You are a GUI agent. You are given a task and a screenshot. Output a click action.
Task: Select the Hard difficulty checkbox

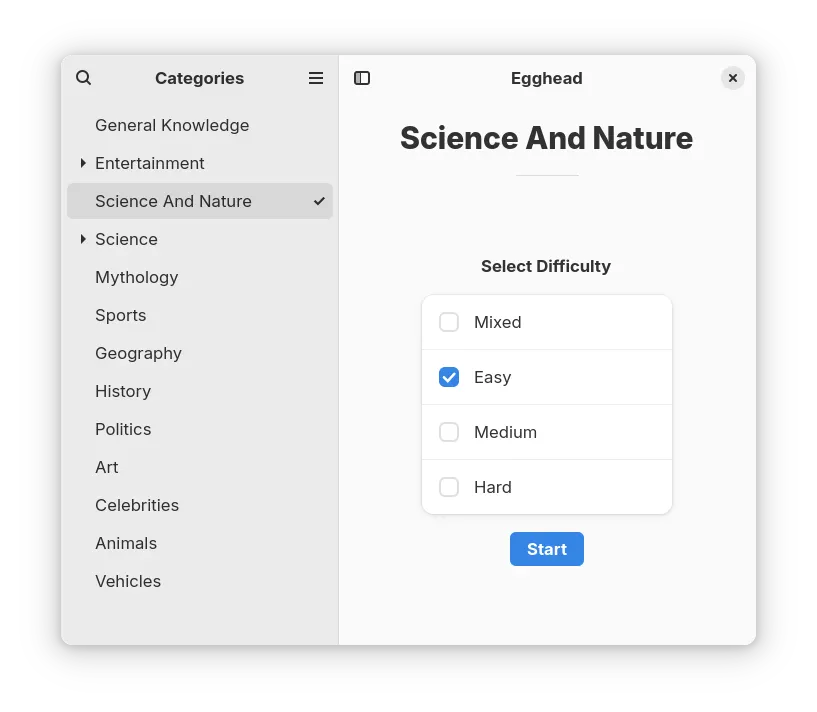[449, 487]
